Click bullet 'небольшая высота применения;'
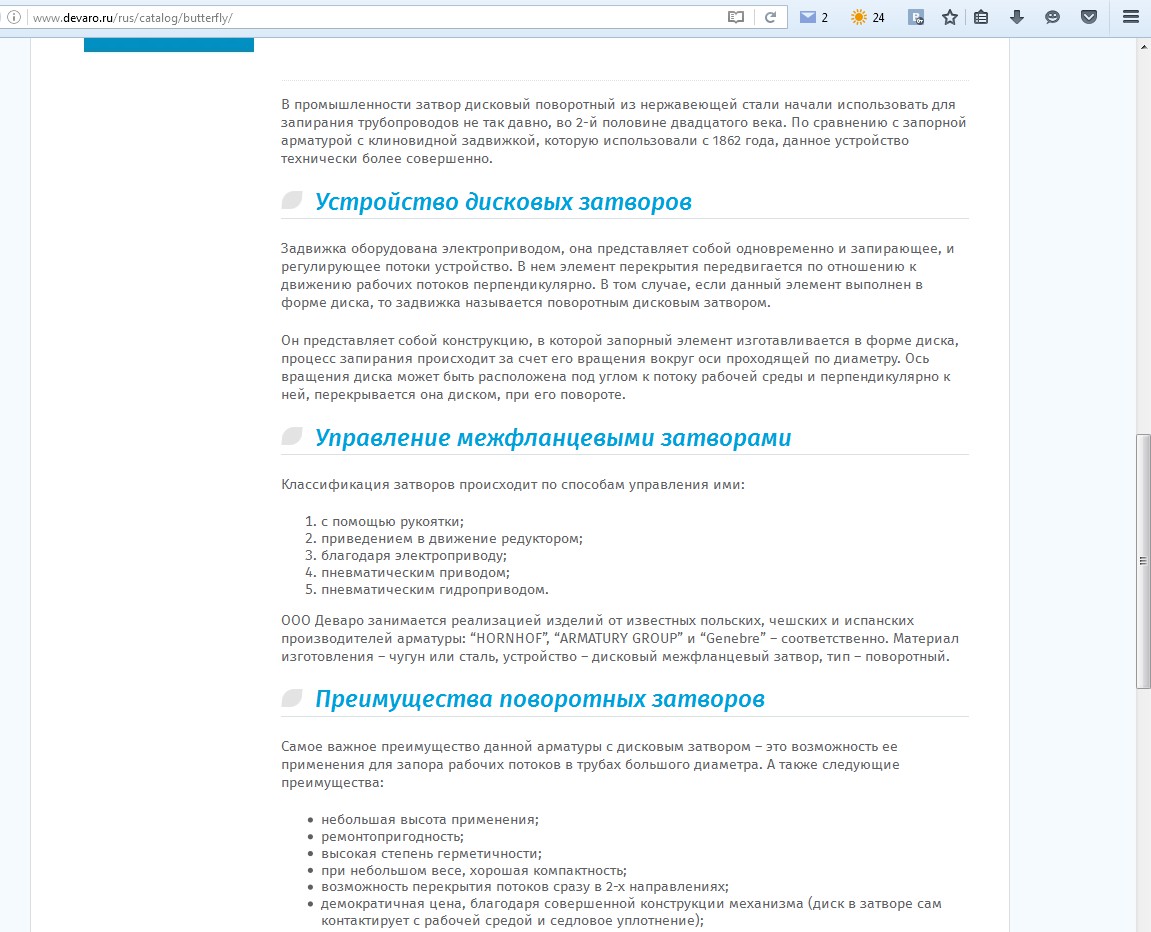This screenshot has height=932, width=1151. tap(429, 820)
